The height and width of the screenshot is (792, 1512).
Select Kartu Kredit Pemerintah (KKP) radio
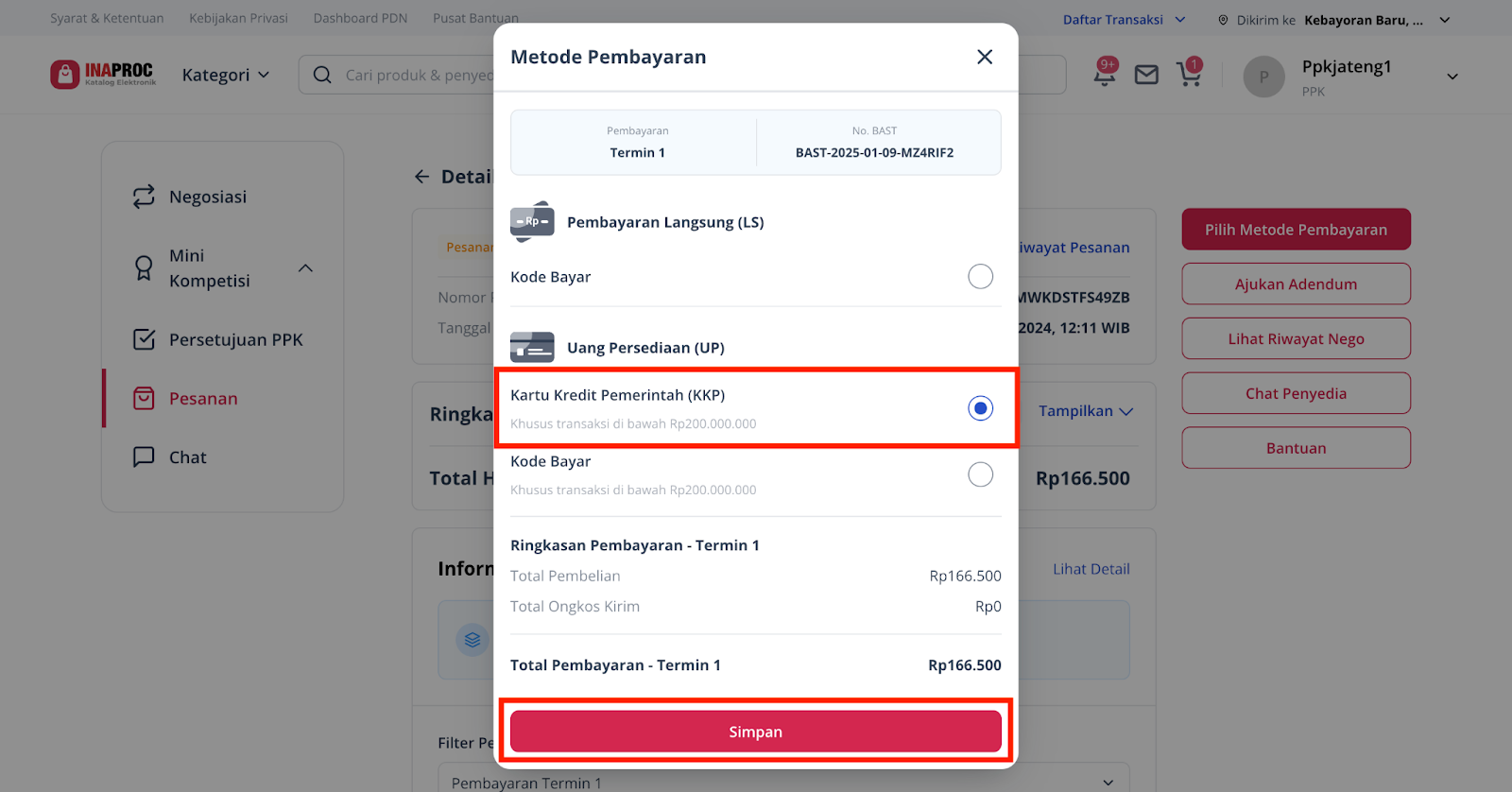click(x=981, y=408)
